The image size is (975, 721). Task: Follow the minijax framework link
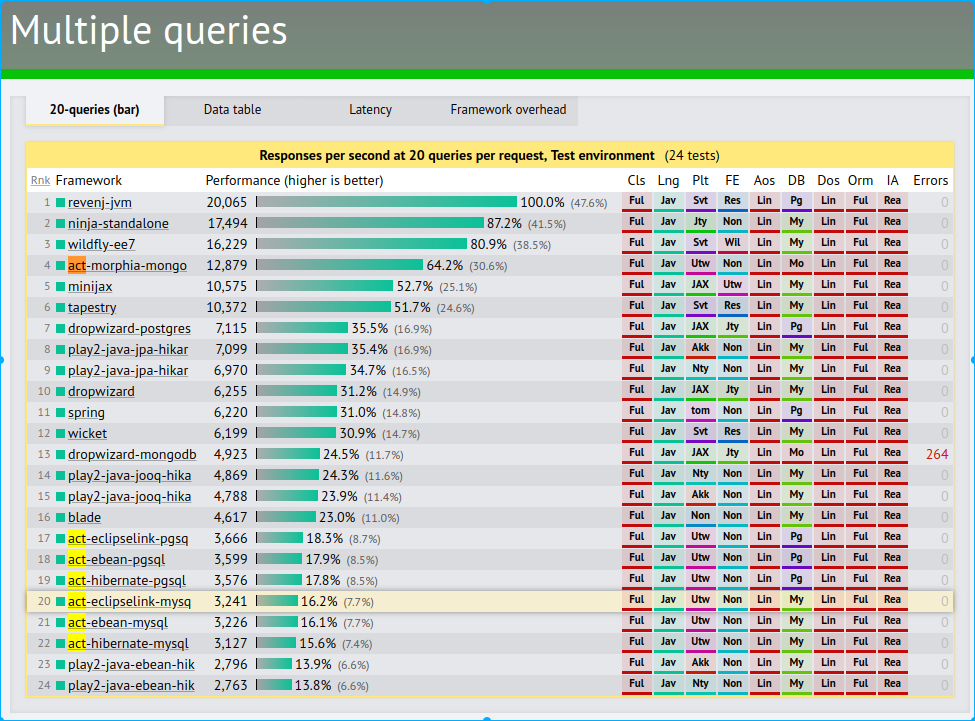[90, 287]
